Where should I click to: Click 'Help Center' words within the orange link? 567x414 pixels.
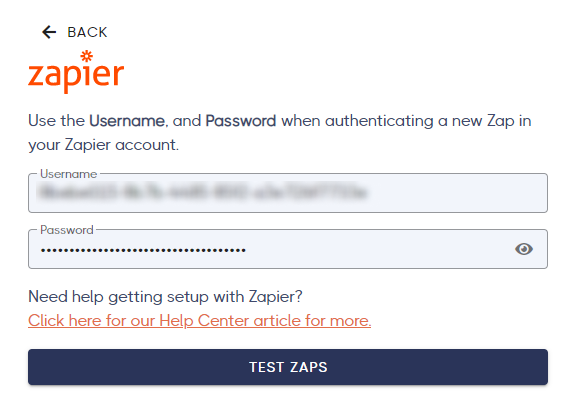pyautogui.click(x=204, y=321)
